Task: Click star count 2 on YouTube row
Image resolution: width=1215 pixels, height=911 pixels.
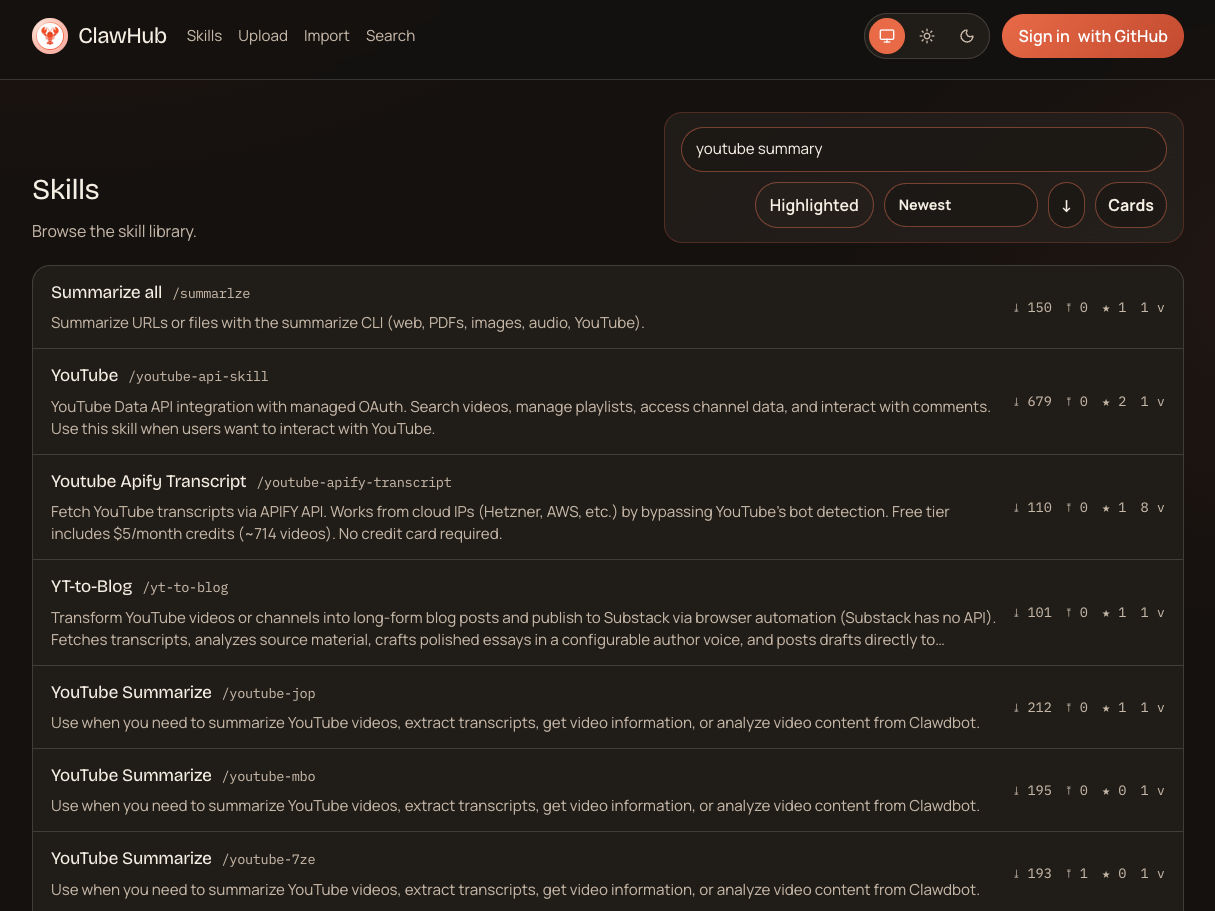Action: pyautogui.click(x=1114, y=402)
